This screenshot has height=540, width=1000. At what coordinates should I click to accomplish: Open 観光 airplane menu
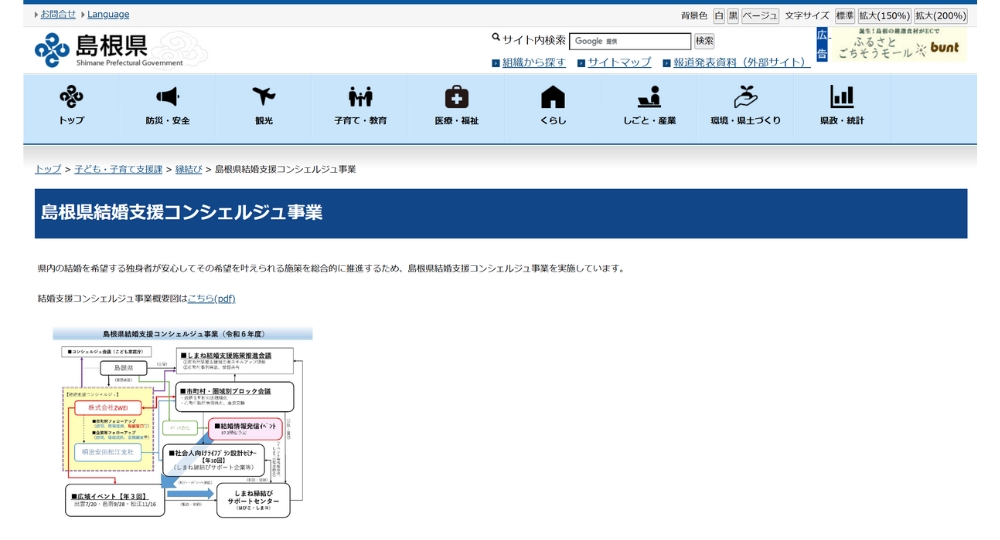263,106
